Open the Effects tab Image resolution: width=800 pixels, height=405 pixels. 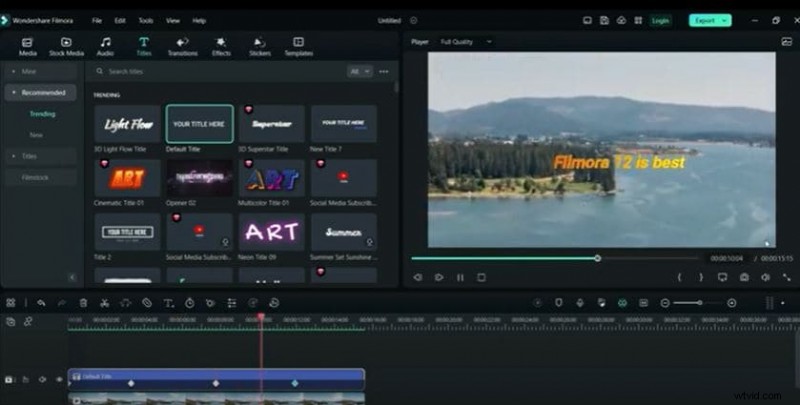(x=221, y=46)
